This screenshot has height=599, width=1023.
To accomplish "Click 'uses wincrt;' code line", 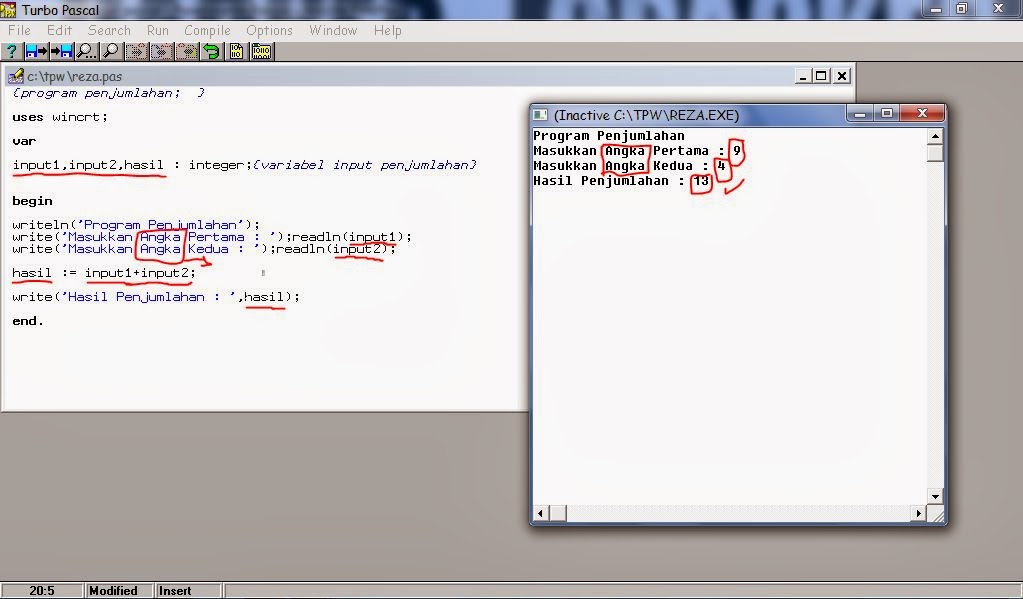I will [x=60, y=117].
